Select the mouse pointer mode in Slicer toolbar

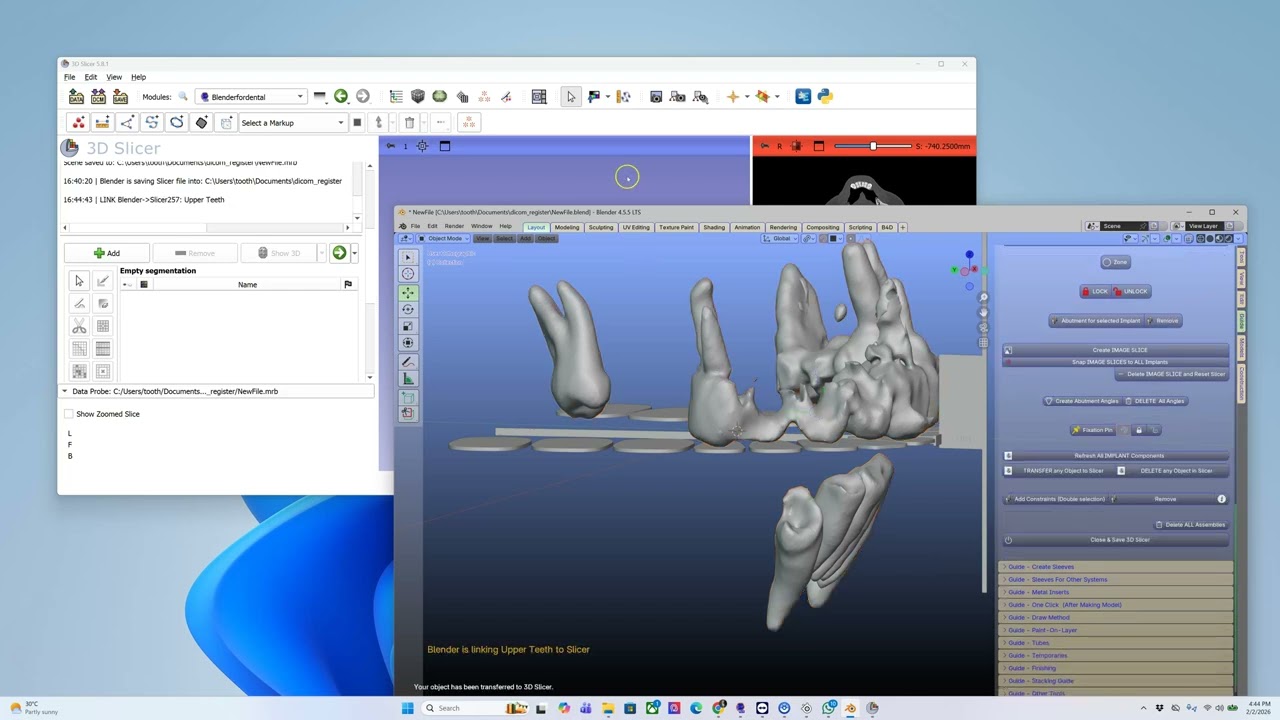(571, 96)
